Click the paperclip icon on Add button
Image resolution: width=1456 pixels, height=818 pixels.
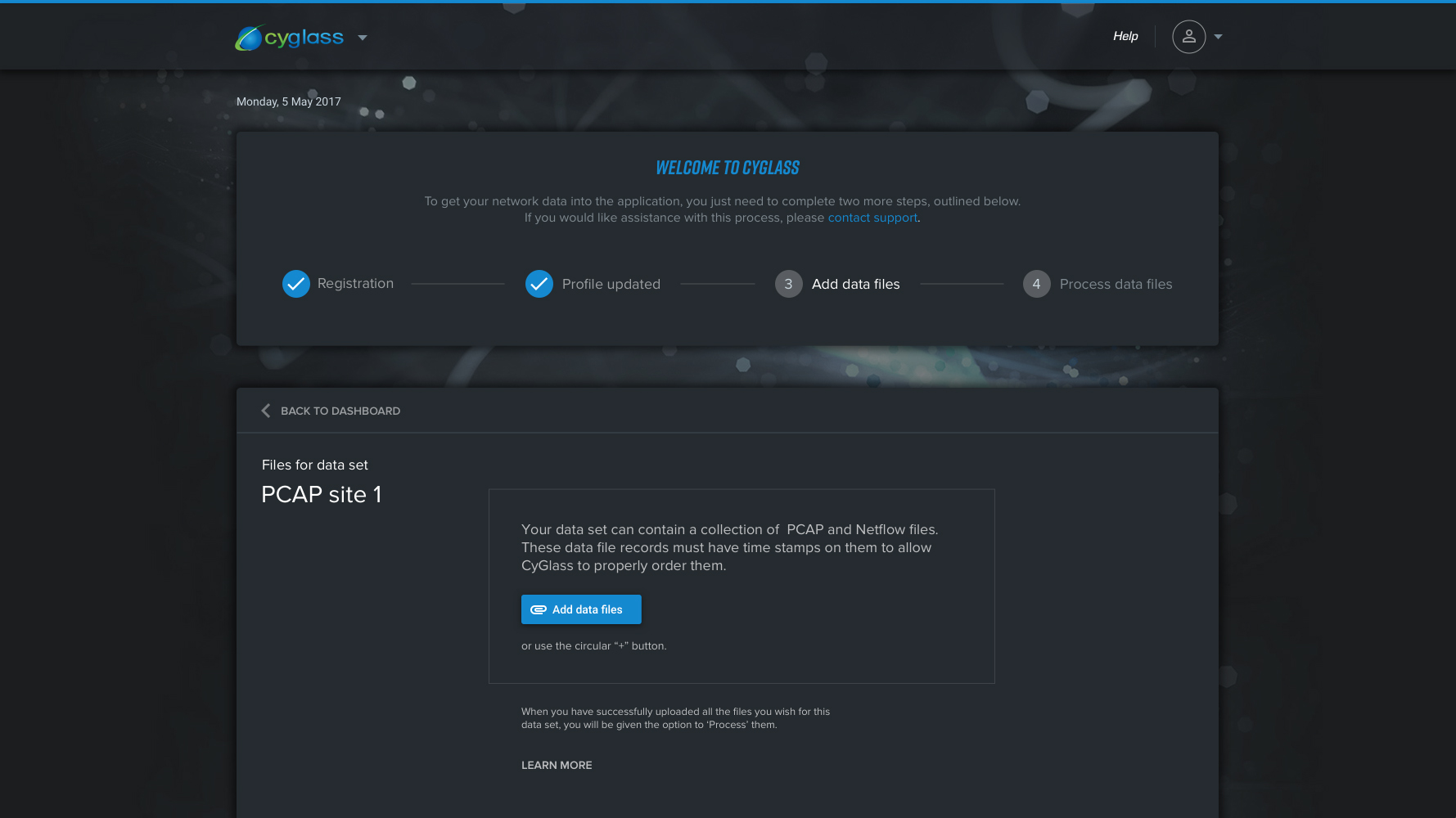click(539, 609)
